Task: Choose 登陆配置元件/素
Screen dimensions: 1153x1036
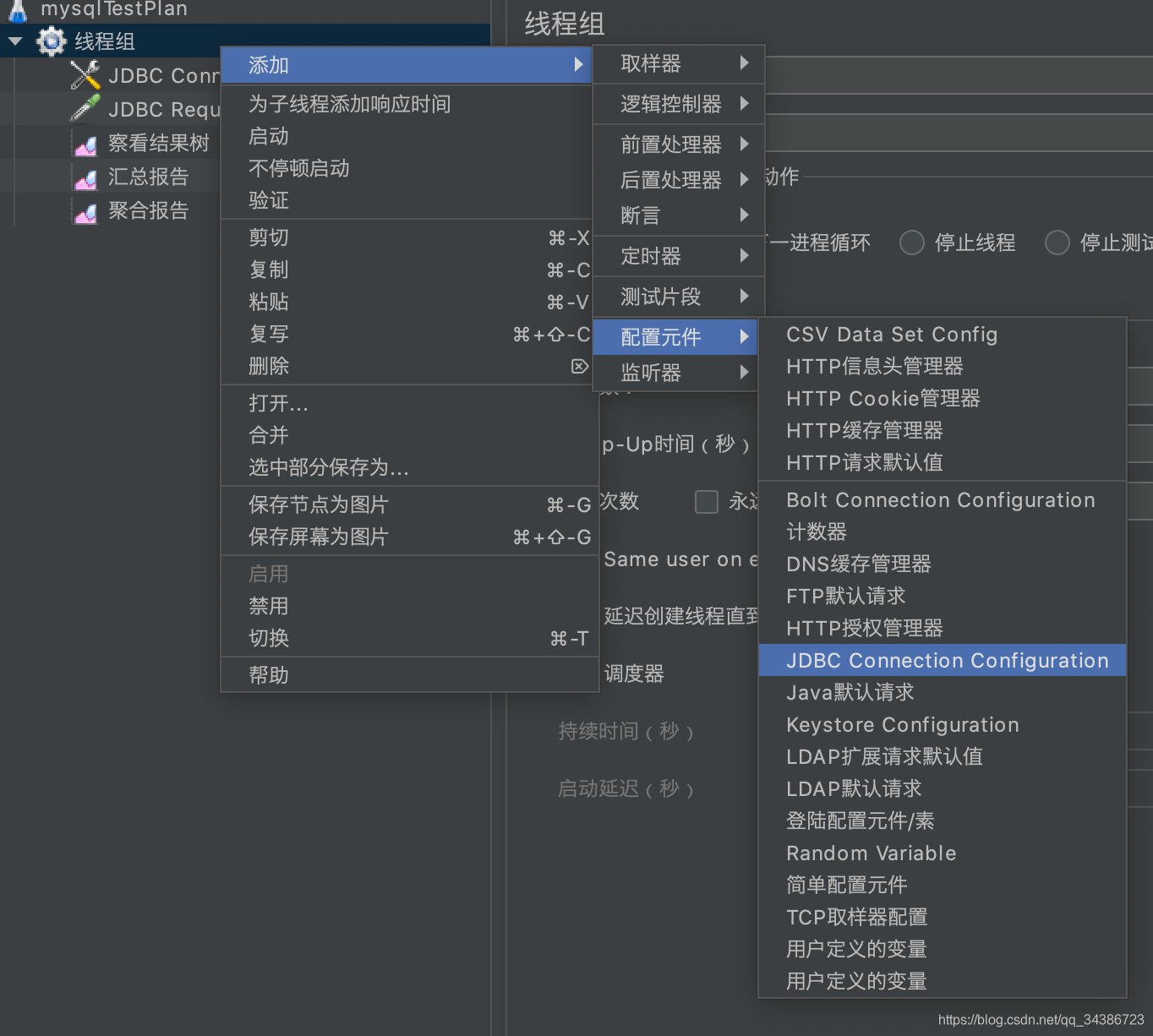Action: click(943, 821)
